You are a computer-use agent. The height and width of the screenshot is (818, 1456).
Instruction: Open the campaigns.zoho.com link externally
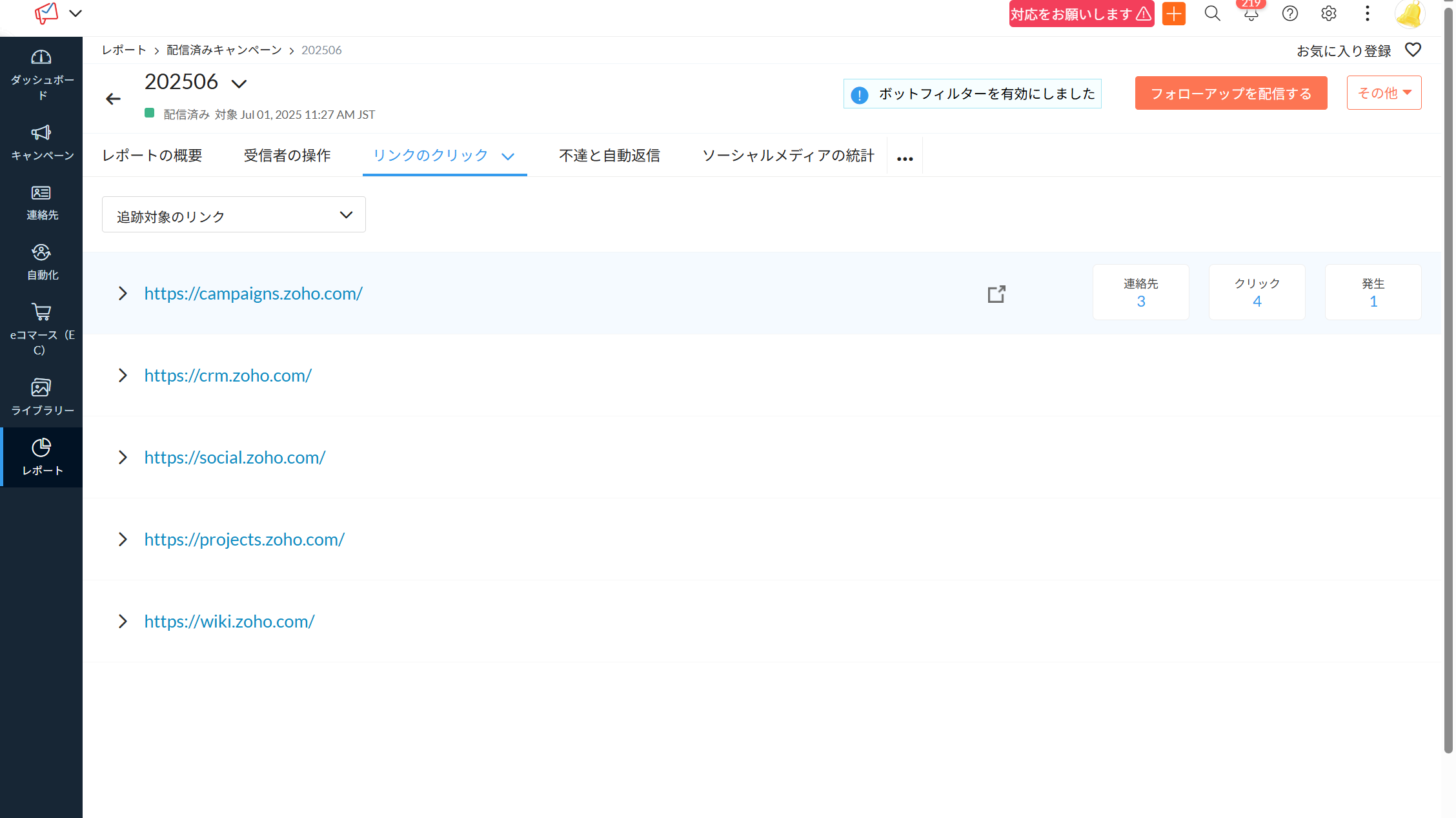pos(996,294)
